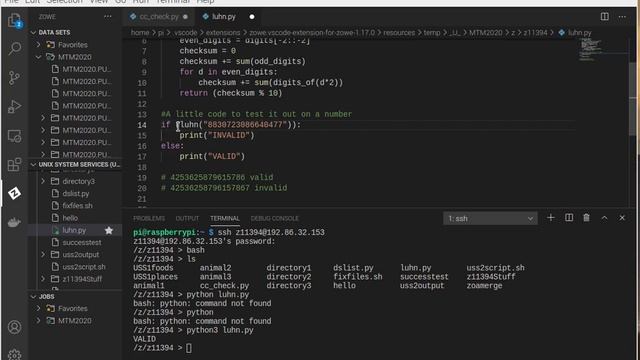Collapse the JOBS section
The height and width of the screenshot is (360, 640).
pos(75,297)
